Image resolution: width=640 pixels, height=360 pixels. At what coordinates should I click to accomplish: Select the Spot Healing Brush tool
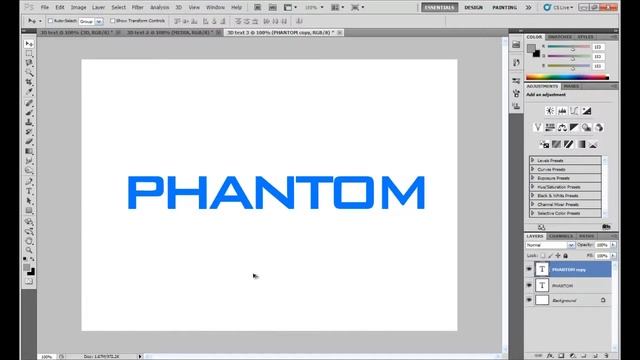click(x=29, y=103)
